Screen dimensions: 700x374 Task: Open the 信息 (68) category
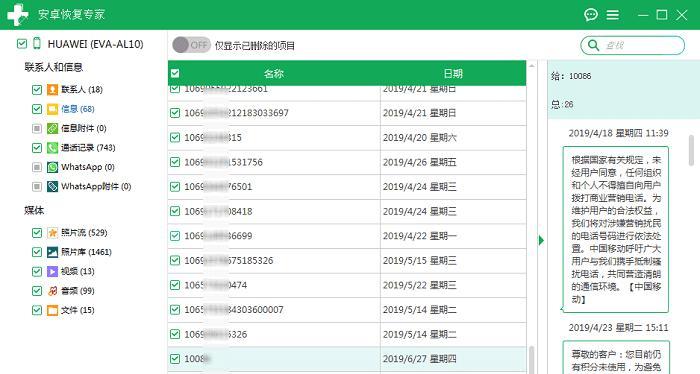(78, 109)
